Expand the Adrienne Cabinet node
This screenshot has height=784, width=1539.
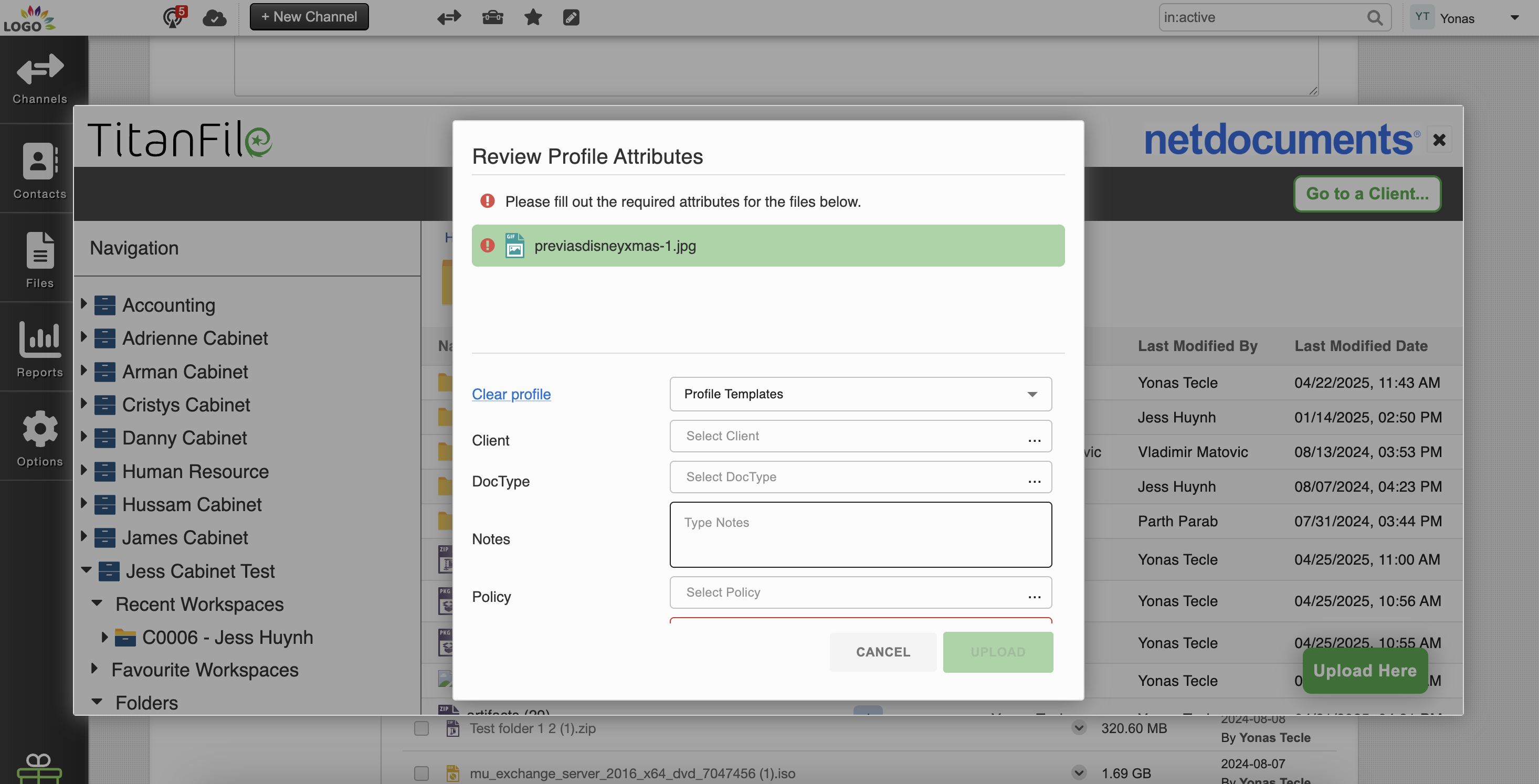click(84, 337)
